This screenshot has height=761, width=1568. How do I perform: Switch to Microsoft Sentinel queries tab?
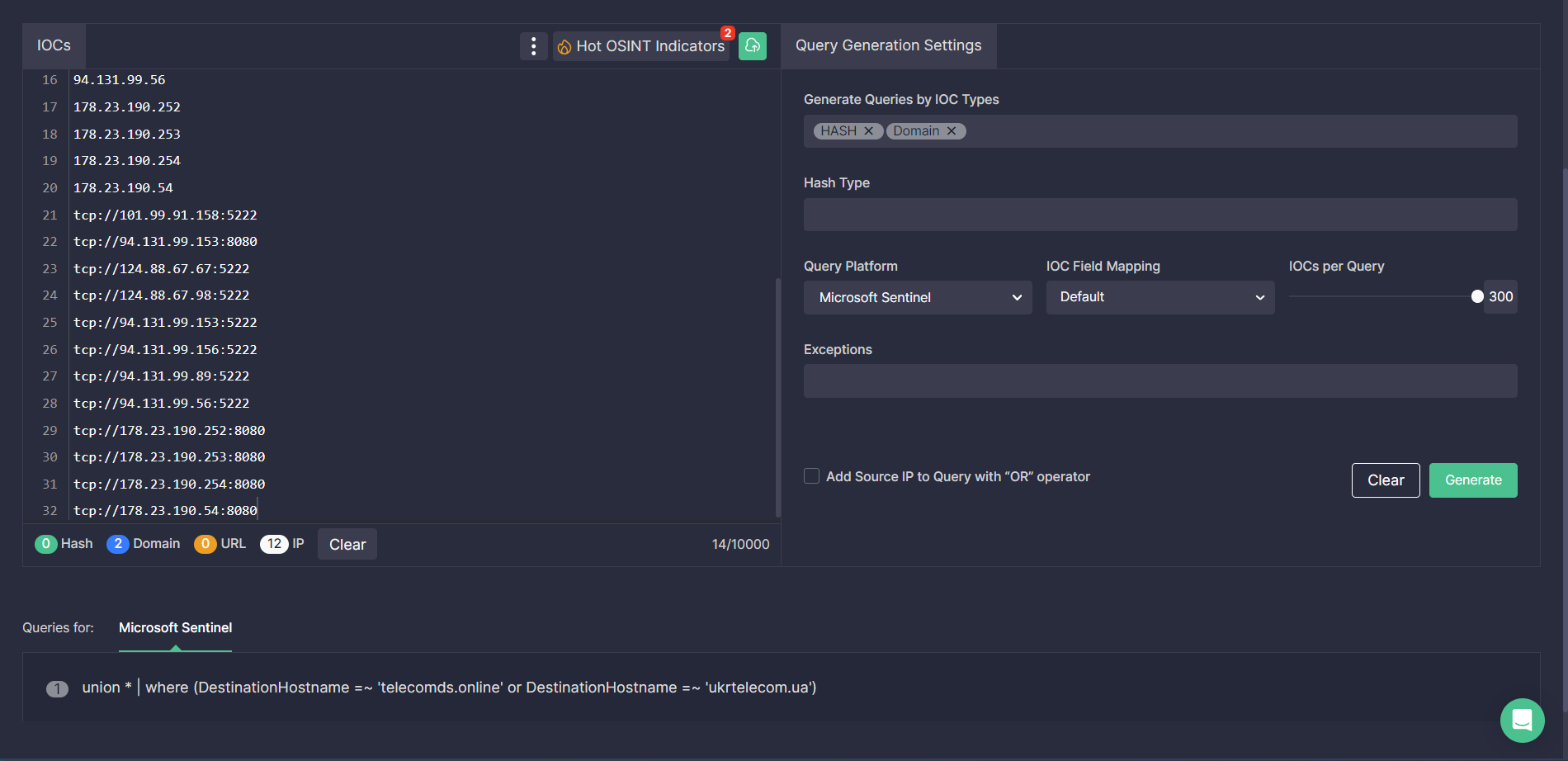[175, 628]
